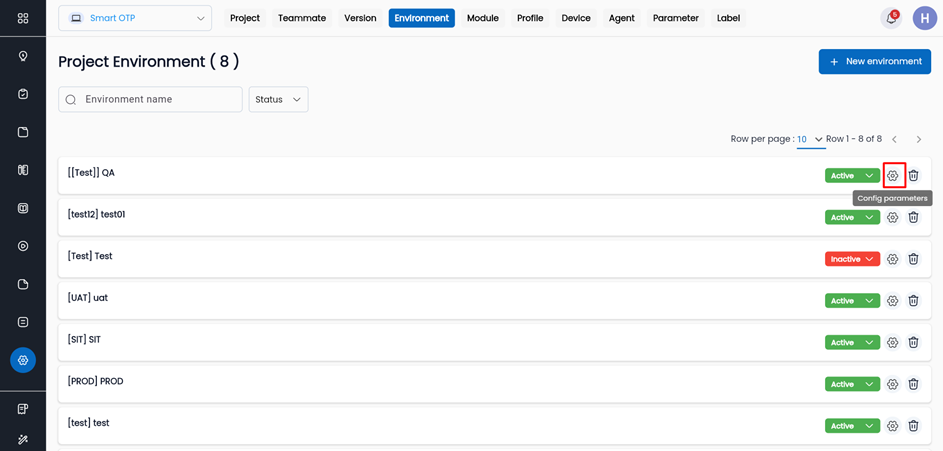This screenshot has height=451, width=943.
Task: Open config parameters for [[Test]] QA
Action: point(893,176)
